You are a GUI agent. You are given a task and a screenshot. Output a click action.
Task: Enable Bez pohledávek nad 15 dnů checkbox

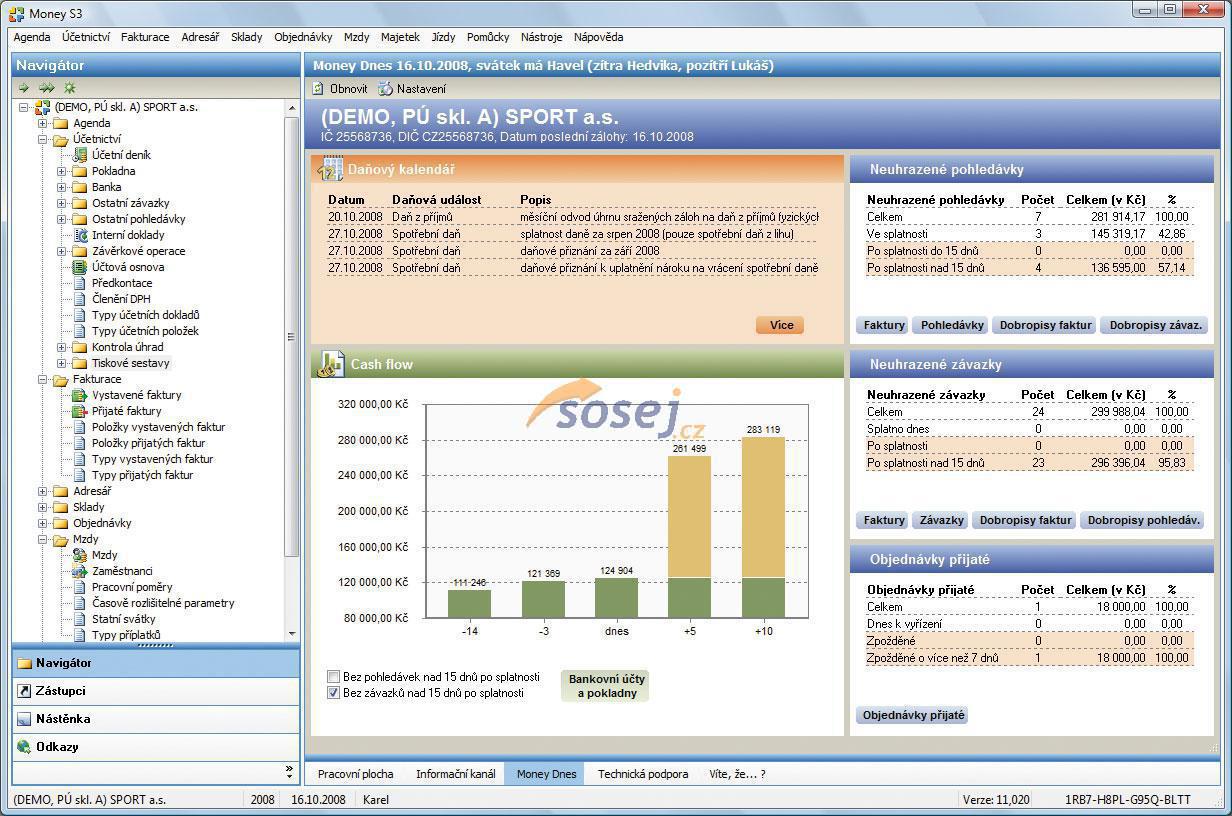[x=334, y=677]
